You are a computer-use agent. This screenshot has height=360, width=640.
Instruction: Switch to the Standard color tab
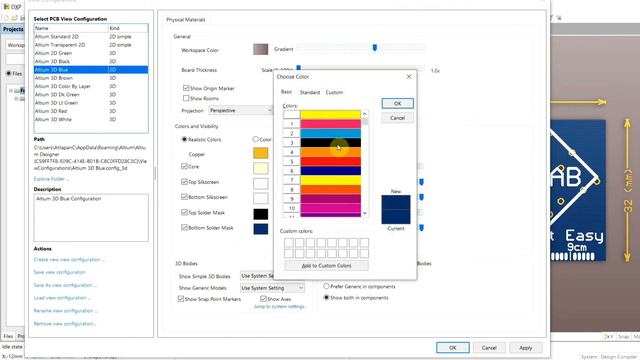310,92
